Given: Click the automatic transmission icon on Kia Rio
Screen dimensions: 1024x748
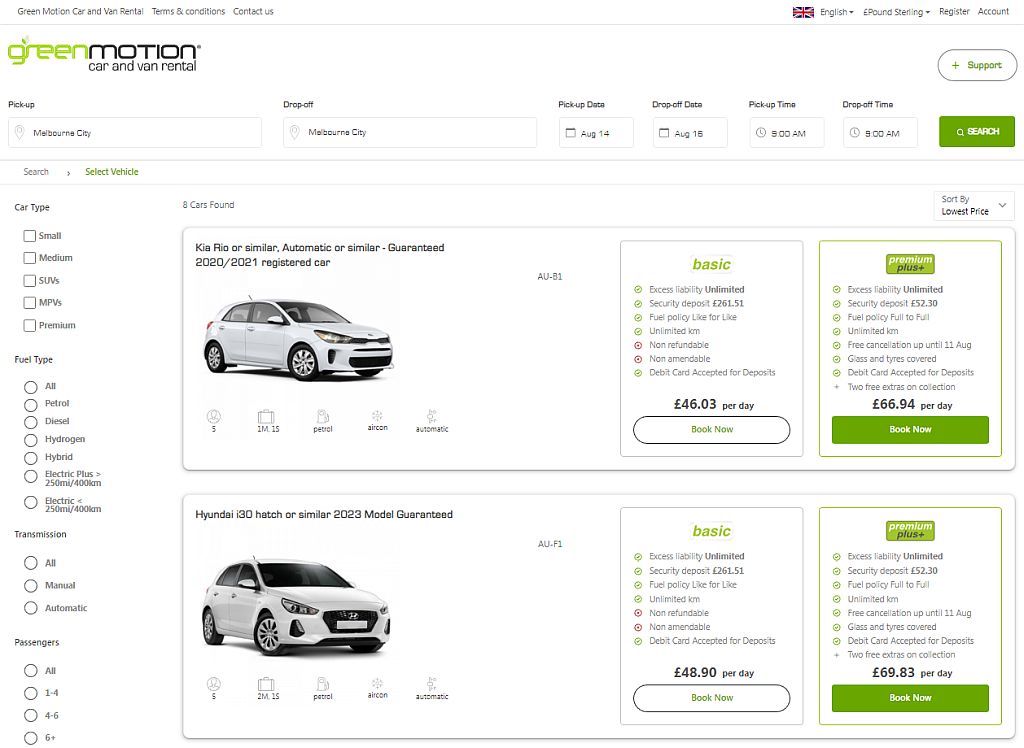Looking at the screenshot, I should point(431,415).
